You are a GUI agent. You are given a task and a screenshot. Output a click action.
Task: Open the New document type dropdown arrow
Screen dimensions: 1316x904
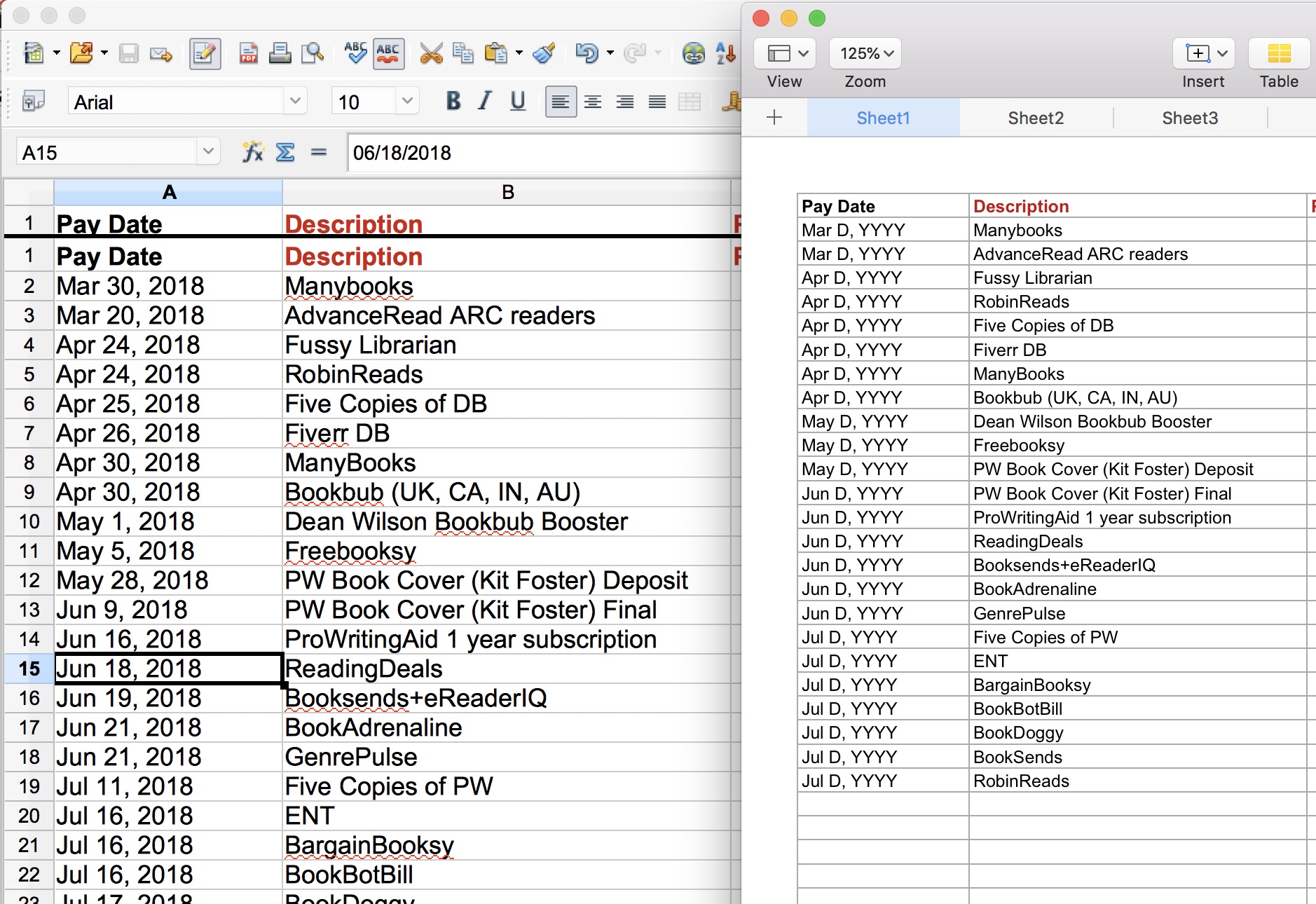(57, 53)
